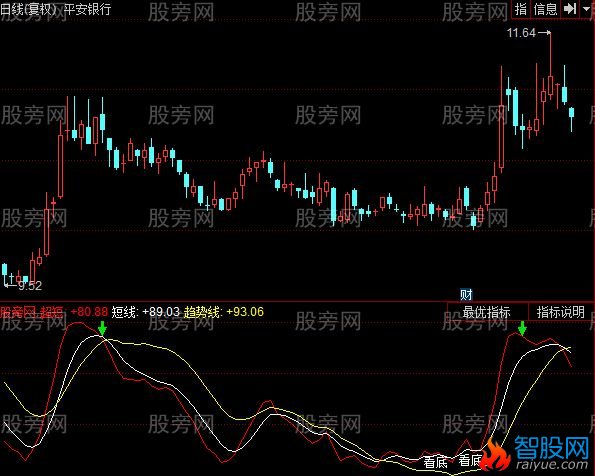595x476 pixels.
Task: Click the low price label 9.52
Action: (x=30, y=285)
